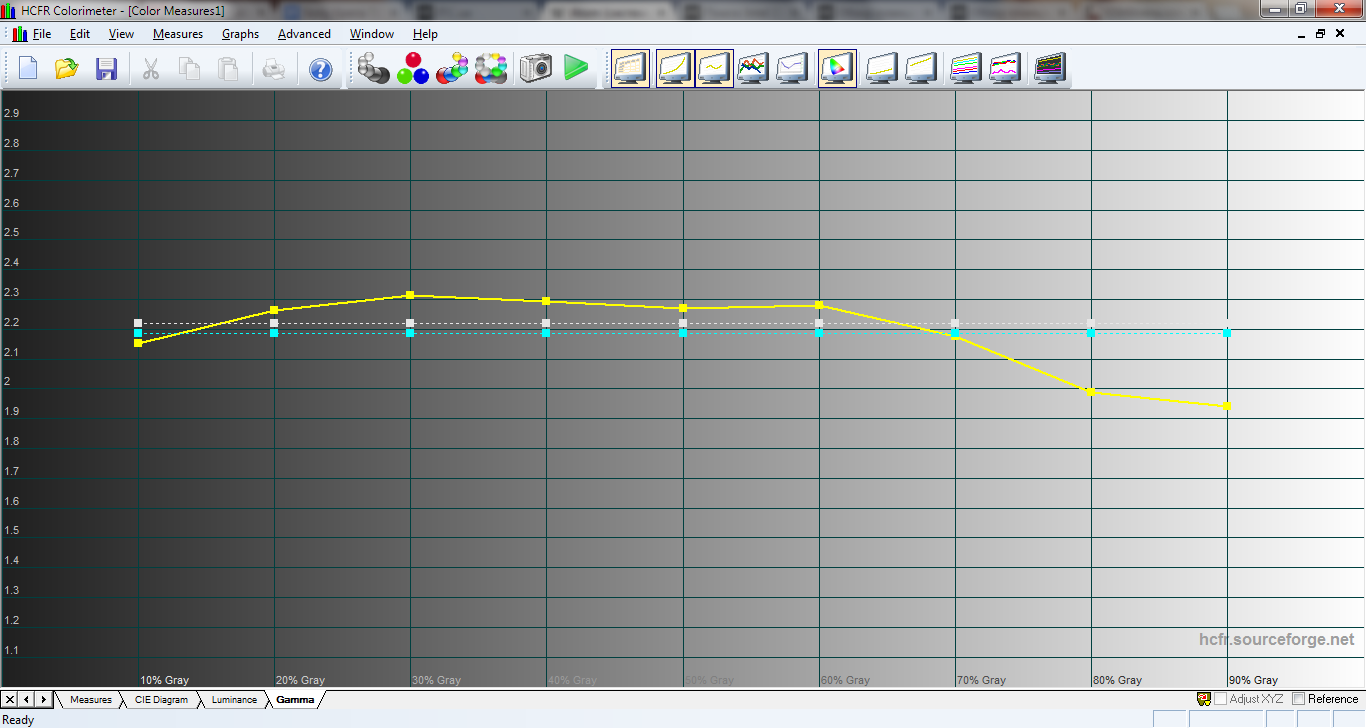The height and width of the screenshot is (728, 1366).
Task: Save measures with the floppy disk icon
Action: click(106, 68)
